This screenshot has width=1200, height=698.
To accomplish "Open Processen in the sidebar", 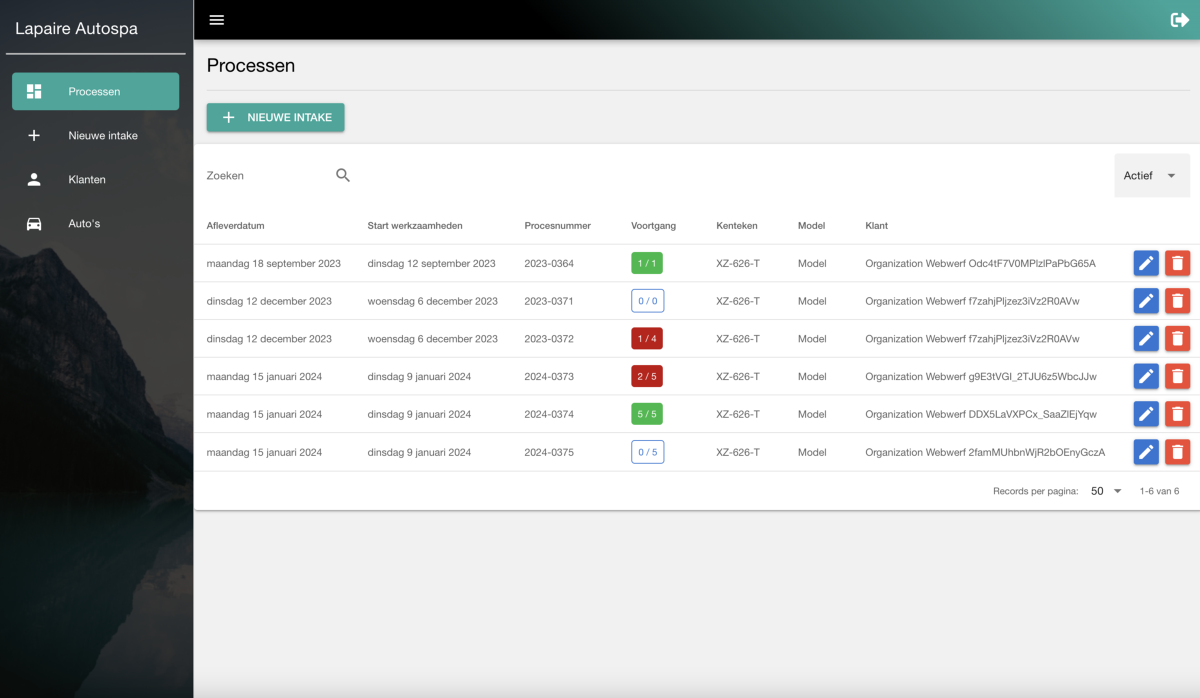I will click(95, 91).
